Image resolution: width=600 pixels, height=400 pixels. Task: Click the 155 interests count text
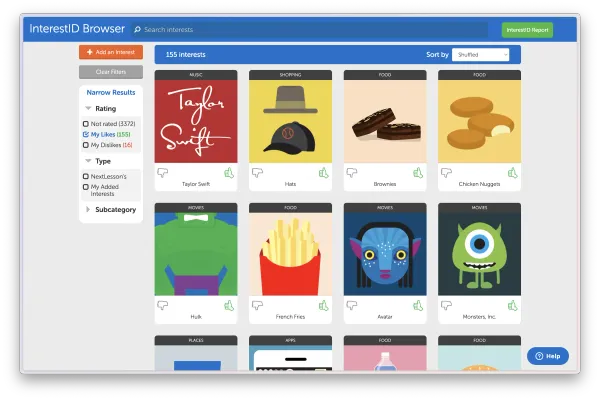point(186,55)
